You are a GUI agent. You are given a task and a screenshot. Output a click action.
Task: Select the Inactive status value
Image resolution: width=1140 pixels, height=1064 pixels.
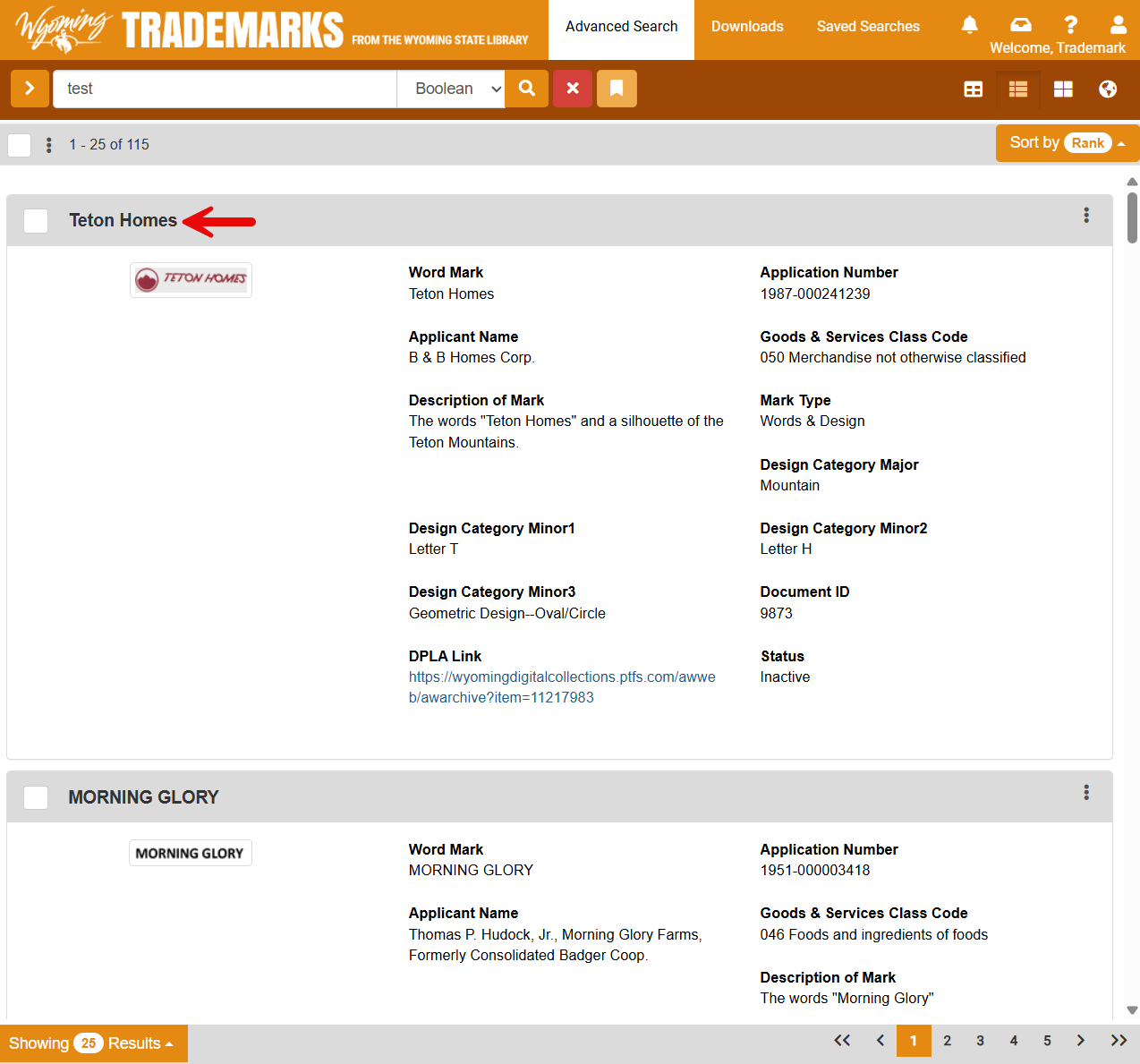[785, 677]
